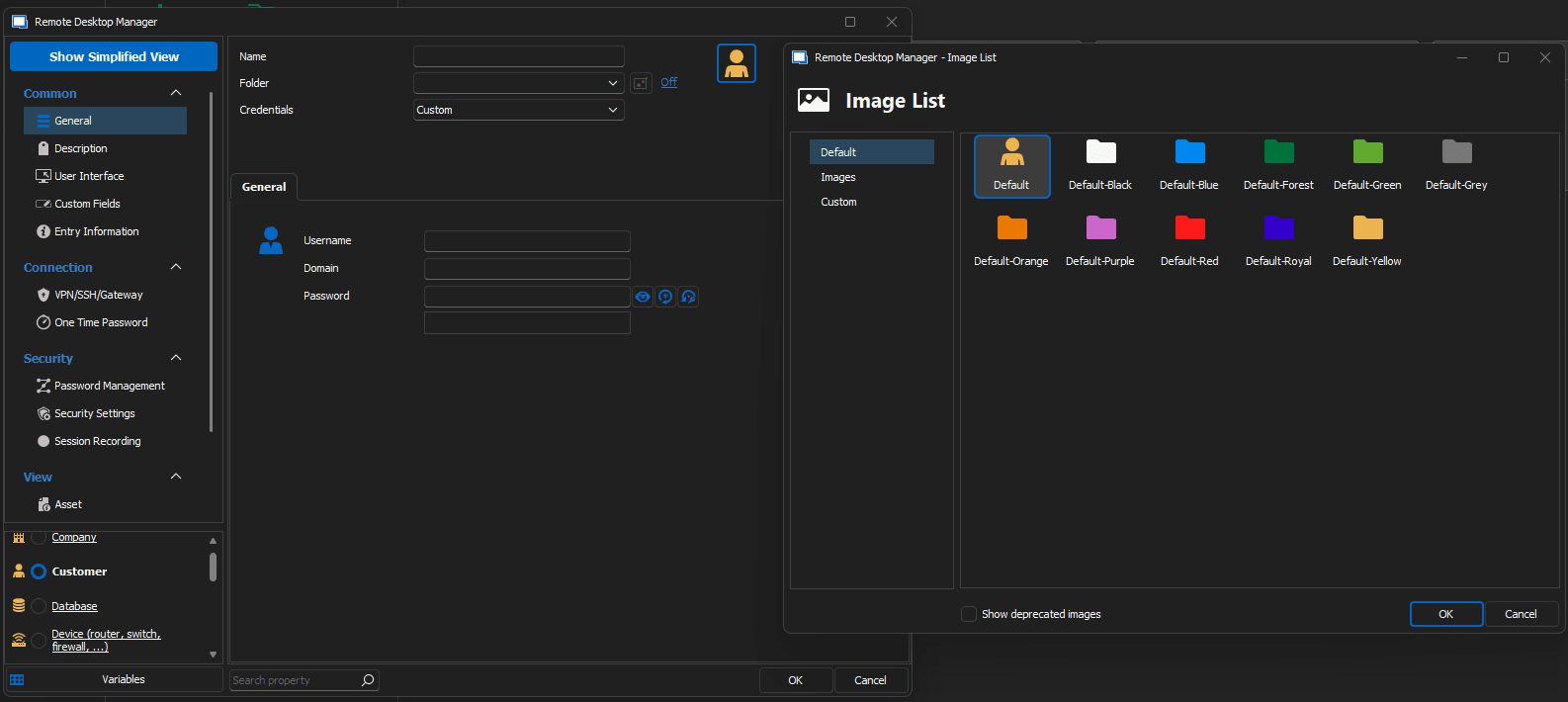Click the Username input field

click(x=527, y=241)
